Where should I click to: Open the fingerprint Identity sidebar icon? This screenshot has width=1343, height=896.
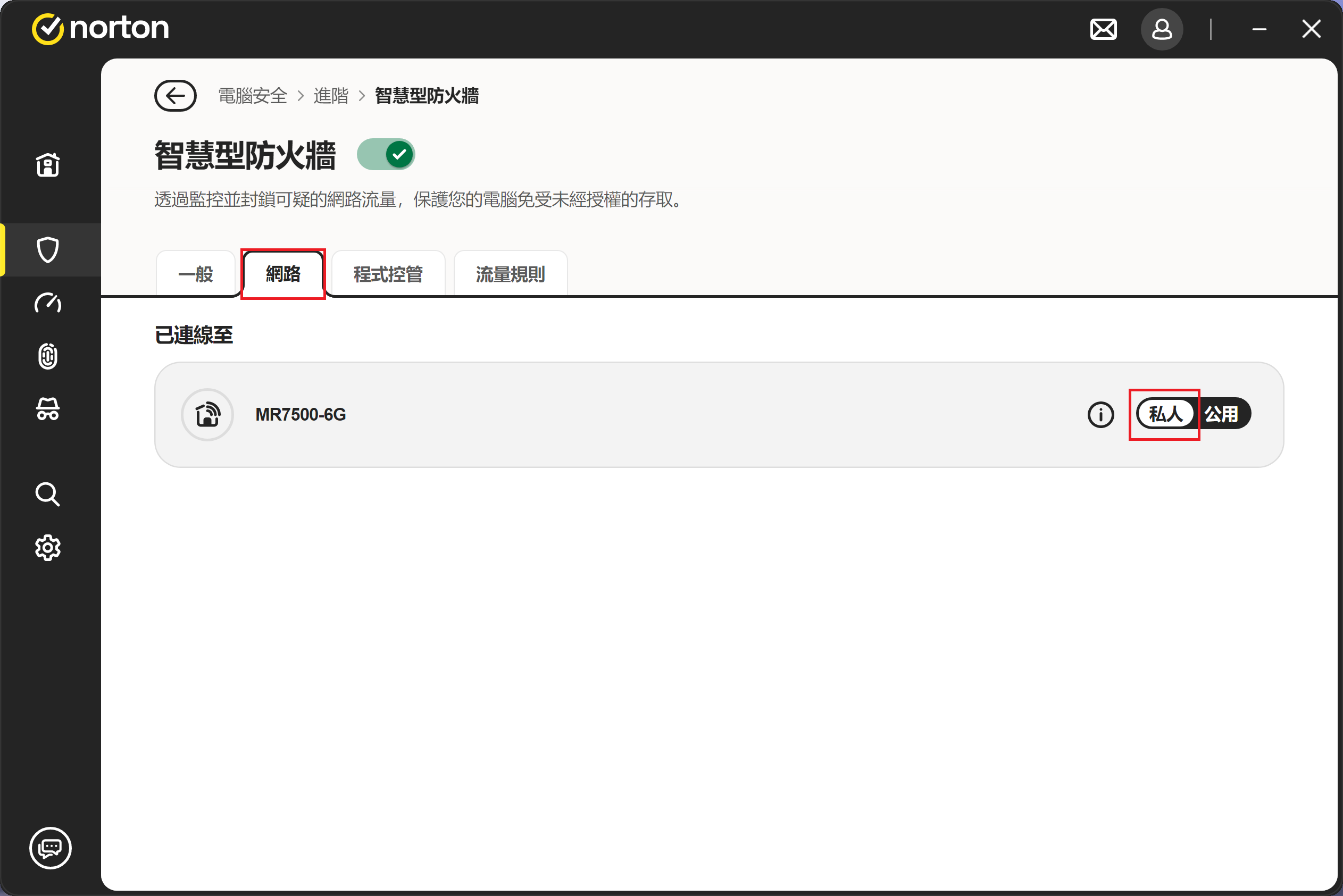pyautogui.click(x=48, y=356)
